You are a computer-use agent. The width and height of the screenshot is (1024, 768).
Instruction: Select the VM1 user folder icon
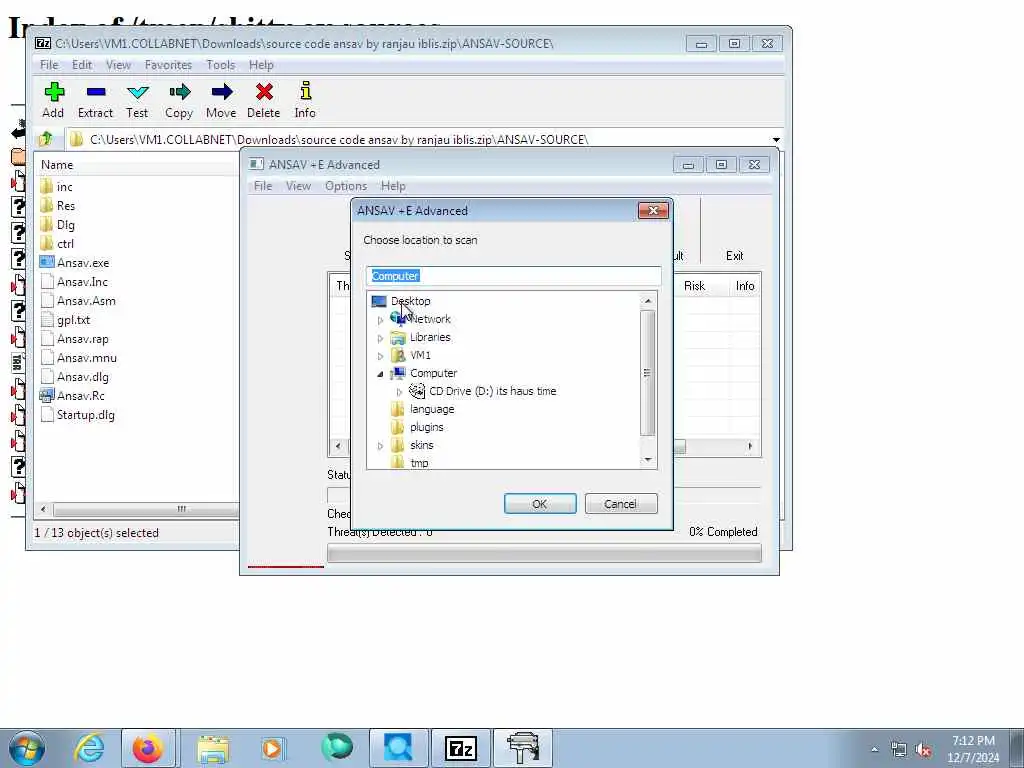point(398,355)
